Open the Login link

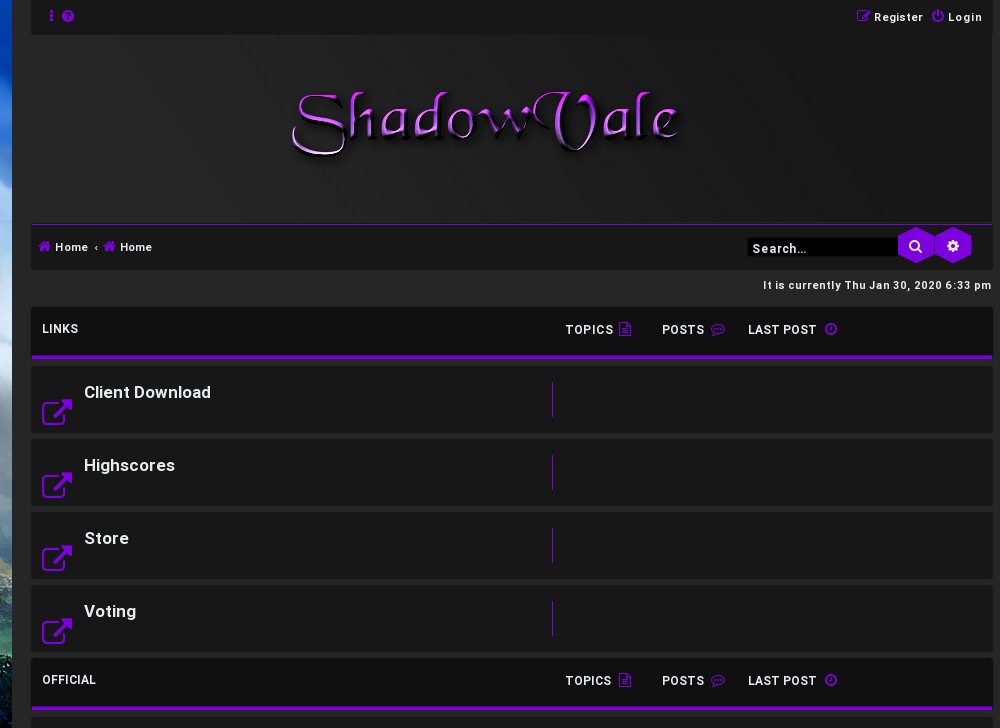pyautogui.click(x=964, y=17)
